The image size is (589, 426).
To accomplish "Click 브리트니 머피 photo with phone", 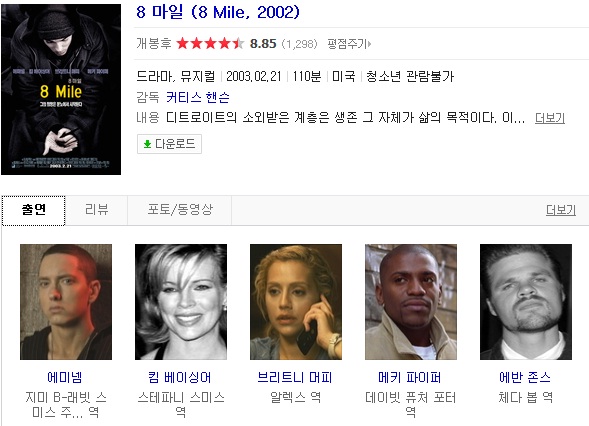I will pos(296,302).
